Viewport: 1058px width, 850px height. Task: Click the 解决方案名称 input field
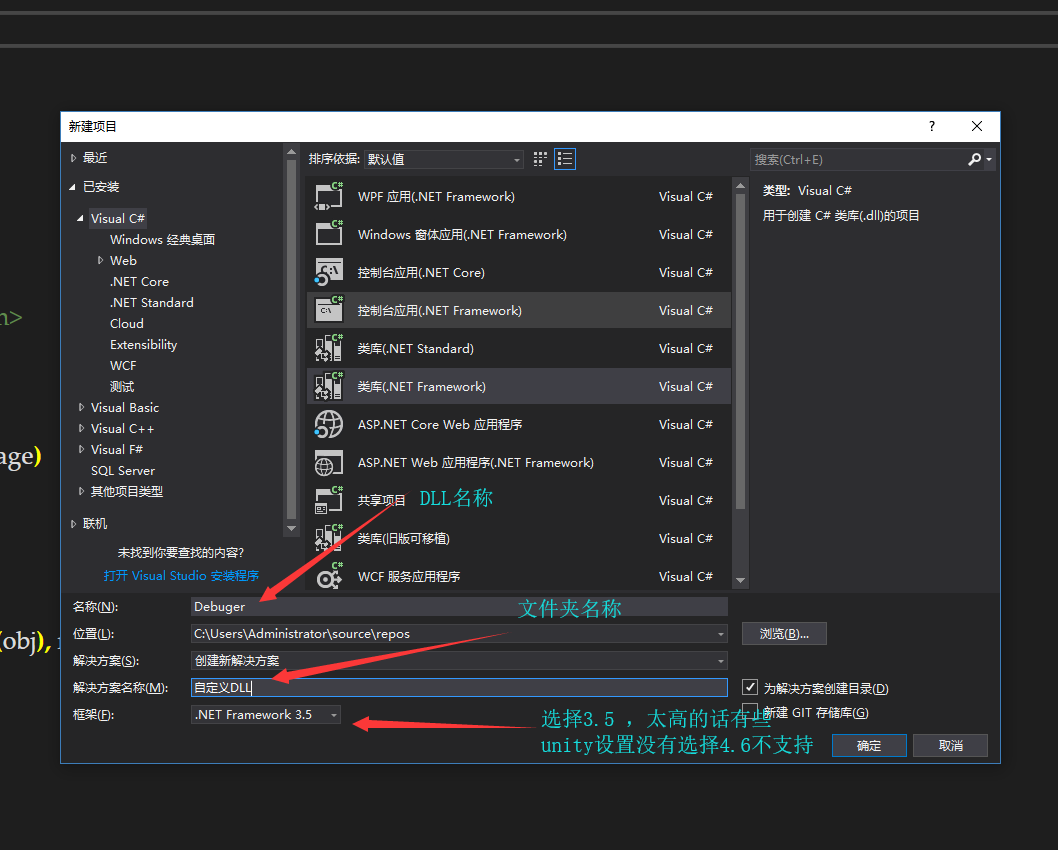tap(459, 687)
